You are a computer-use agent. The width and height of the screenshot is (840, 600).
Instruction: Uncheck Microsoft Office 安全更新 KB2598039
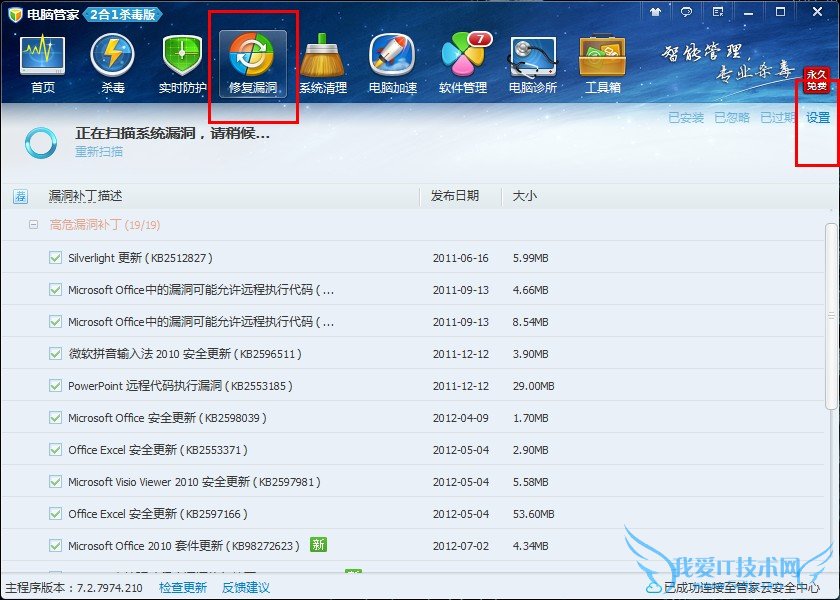click(55, 417)
